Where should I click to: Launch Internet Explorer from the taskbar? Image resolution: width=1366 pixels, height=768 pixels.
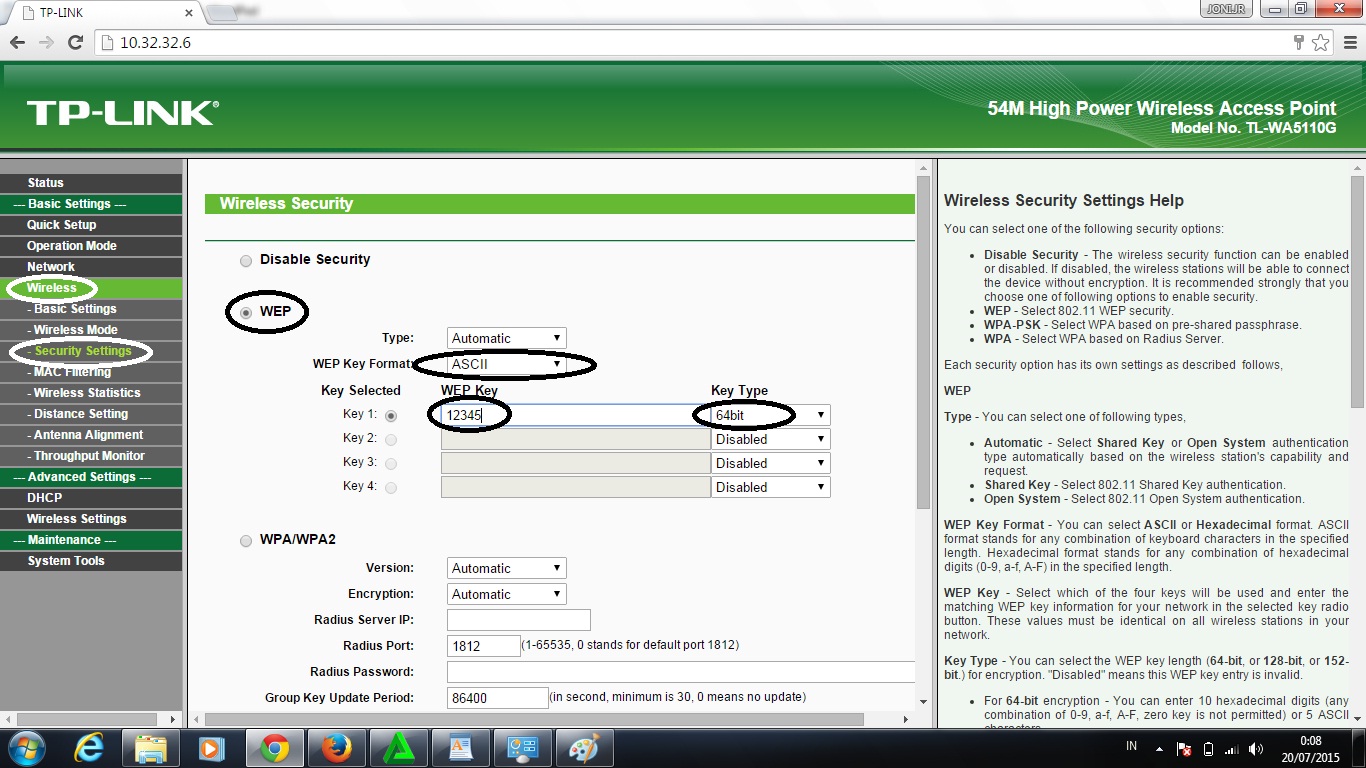pyautogui.click(x=91, y=748)
